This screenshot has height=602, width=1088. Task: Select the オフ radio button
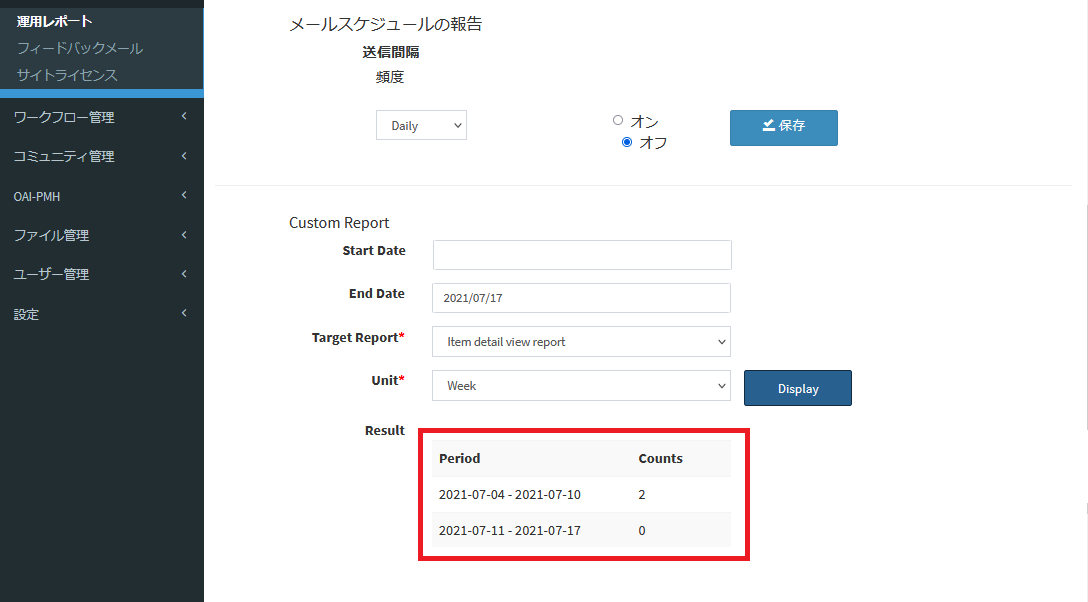(627, 142)
